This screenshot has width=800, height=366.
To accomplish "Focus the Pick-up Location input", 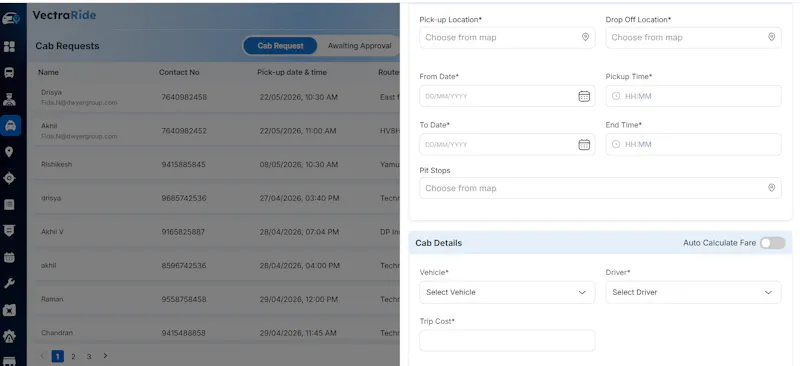I will pos(507,38).
